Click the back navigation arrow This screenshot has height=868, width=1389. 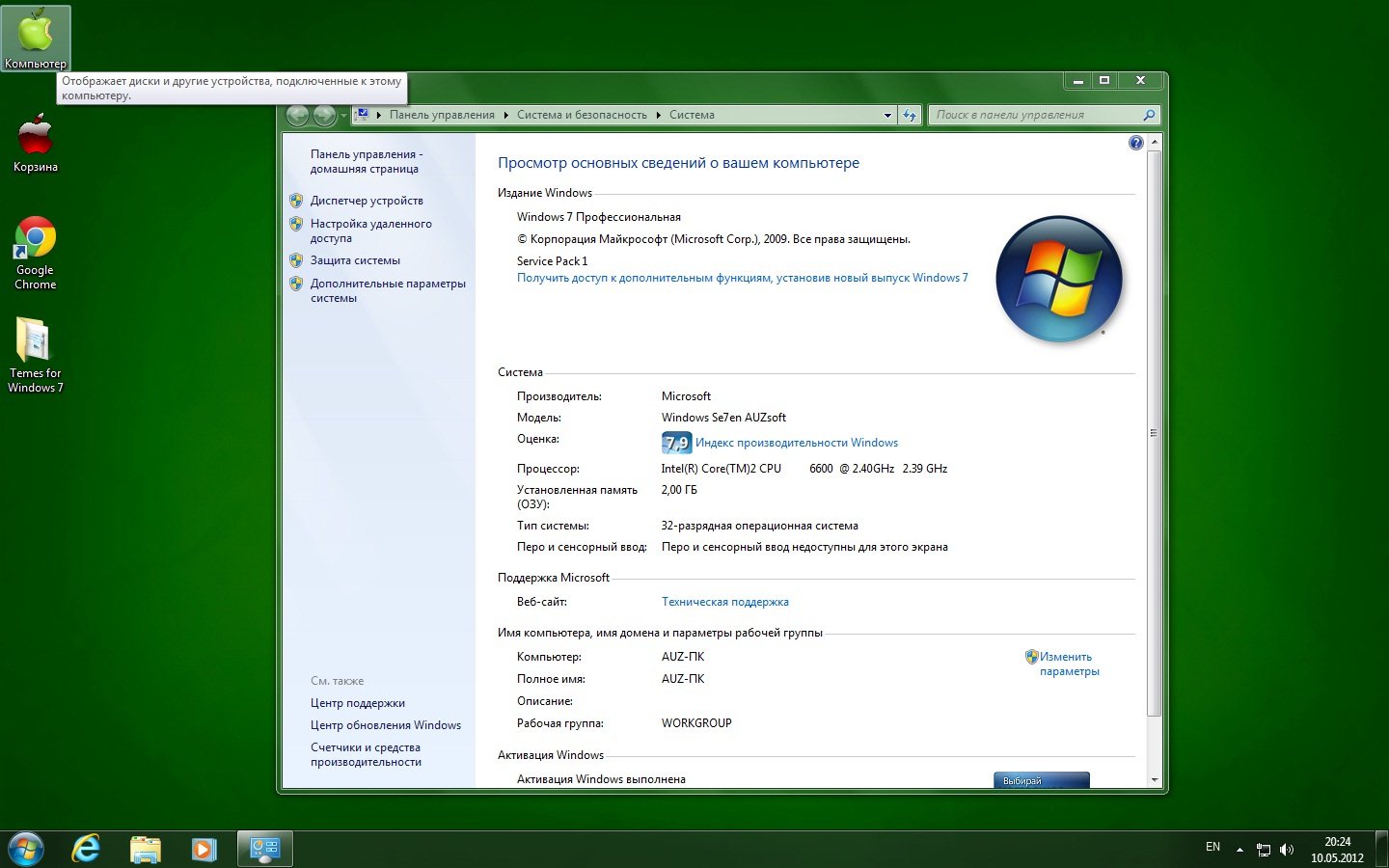point(298,116)
